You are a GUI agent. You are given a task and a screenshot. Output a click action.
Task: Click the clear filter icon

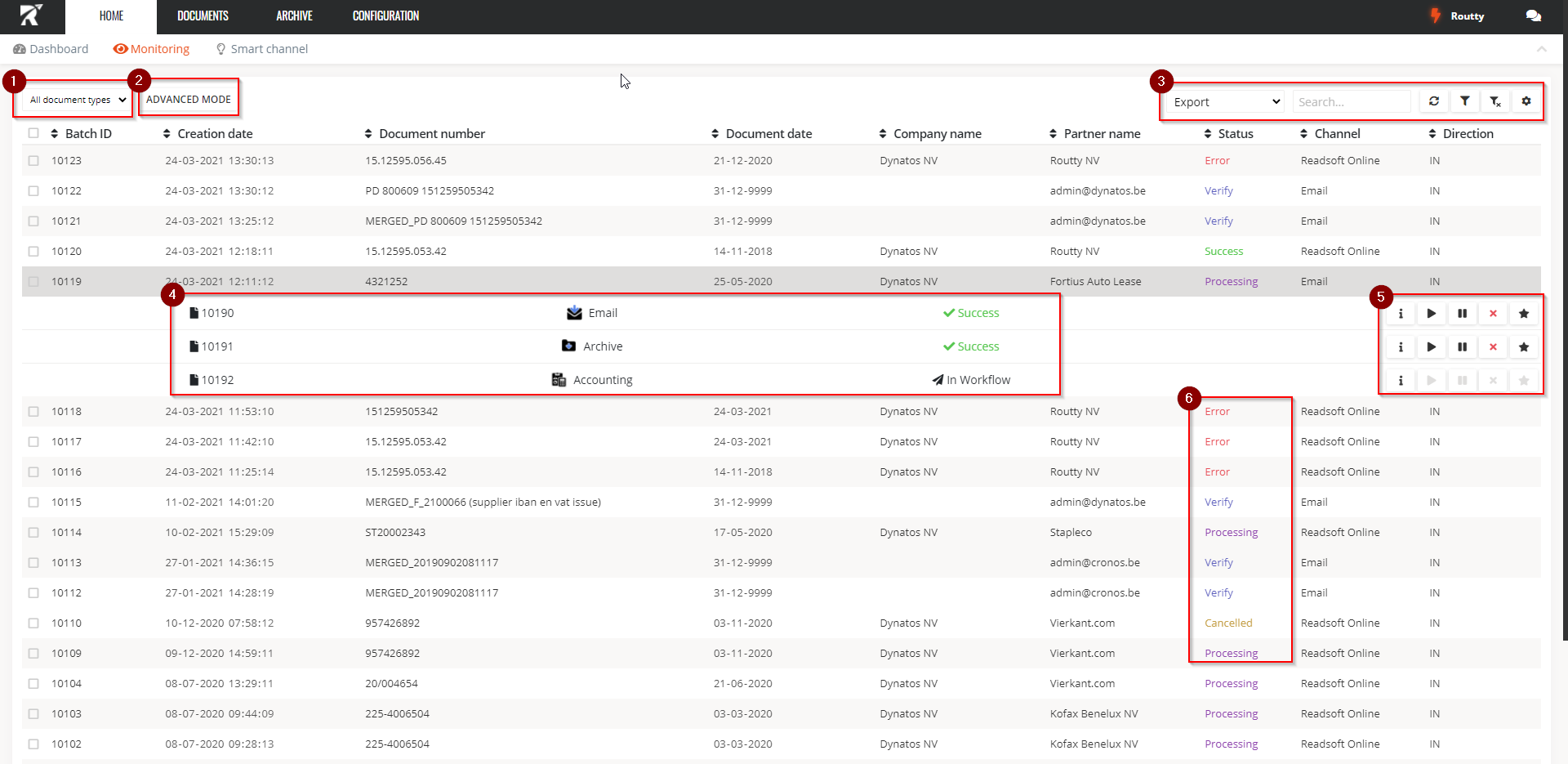[x=1495, y=101]
